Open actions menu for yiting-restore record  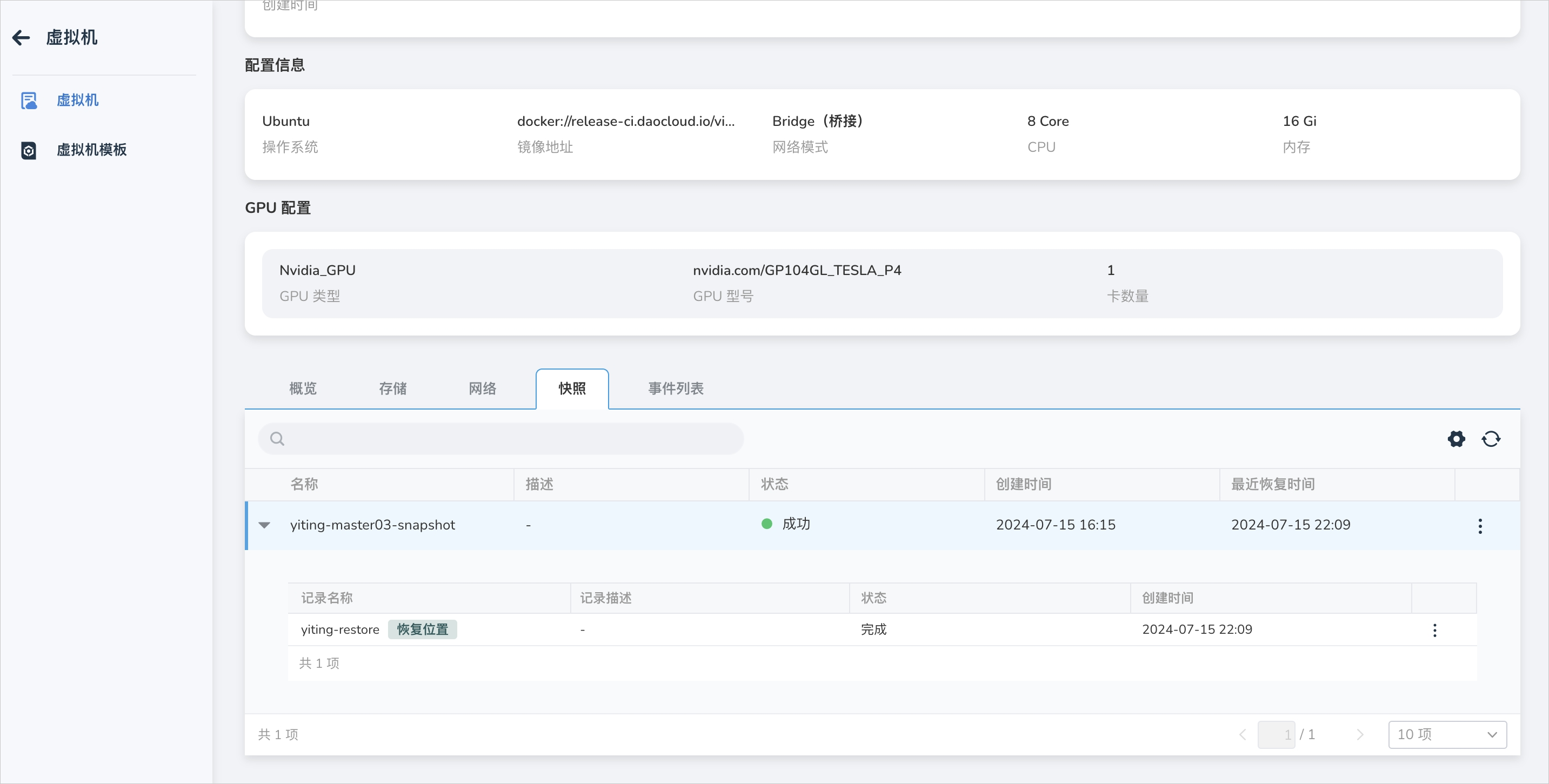coord(1435,630)
